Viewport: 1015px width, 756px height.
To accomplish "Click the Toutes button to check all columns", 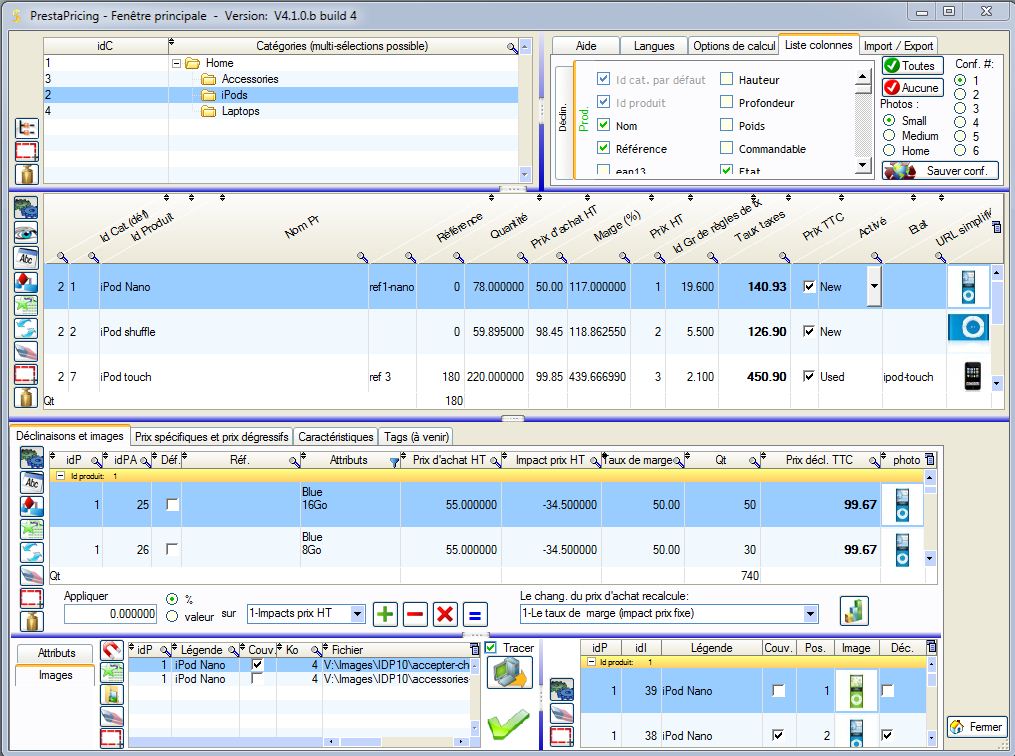I will point(911,65).
